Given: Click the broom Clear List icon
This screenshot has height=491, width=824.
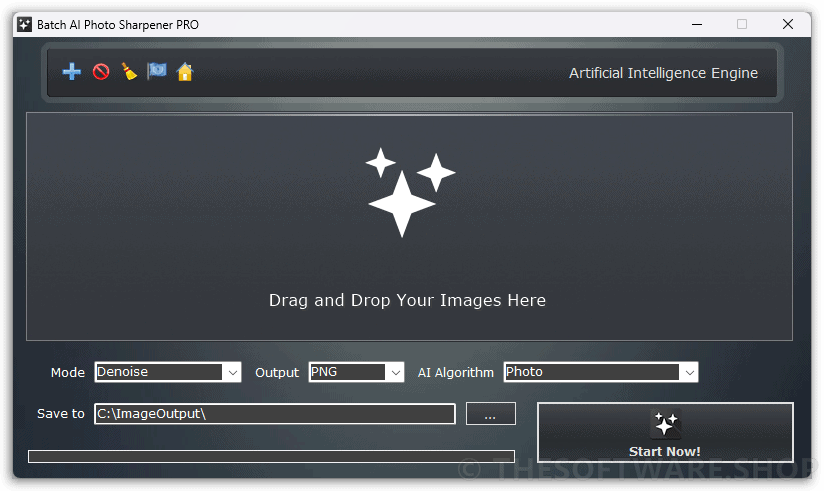Looking at the screenshot, I should [129, 71].
